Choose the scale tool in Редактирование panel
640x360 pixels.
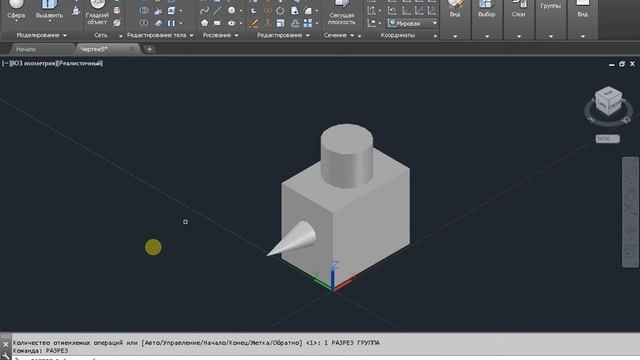(x=280, y=23)
